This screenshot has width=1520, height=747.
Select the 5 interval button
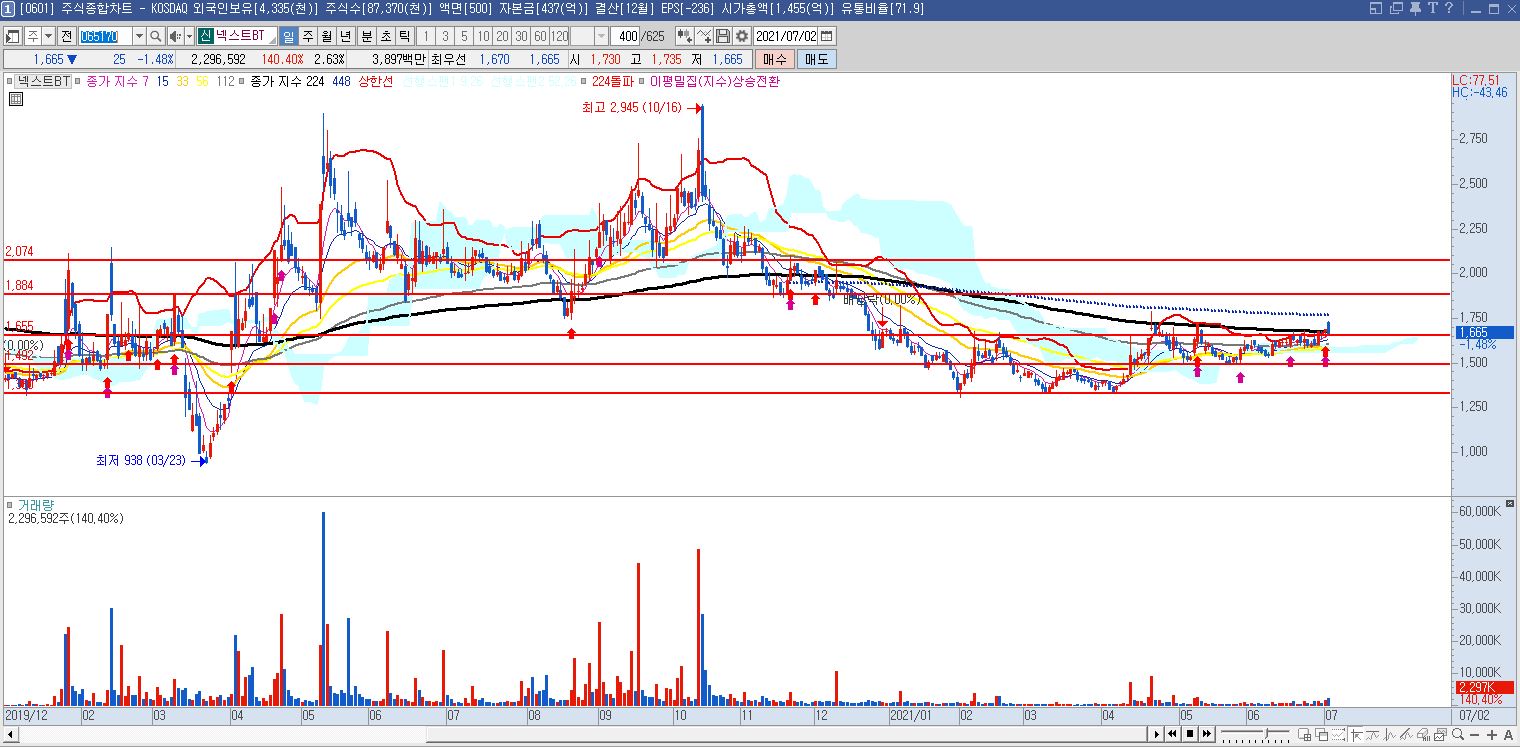463,36
